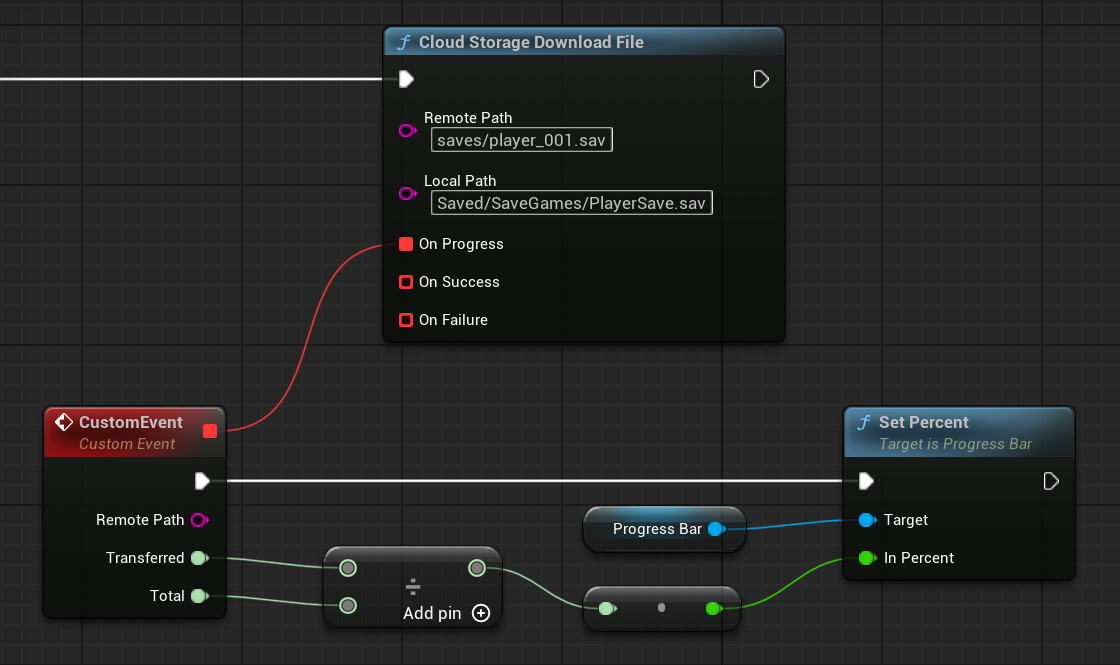The height and width of the screenshot is (665, 1120).
Task: Select the Cloud Storage Download File node title
Action: pyautogui.click(x=531, y=42)
